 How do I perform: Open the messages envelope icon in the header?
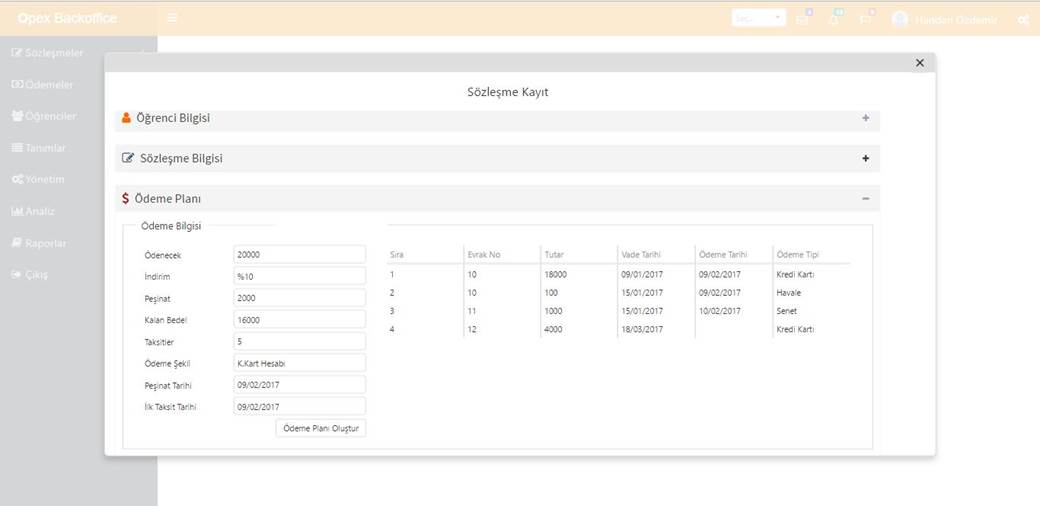tap(803, 19)
